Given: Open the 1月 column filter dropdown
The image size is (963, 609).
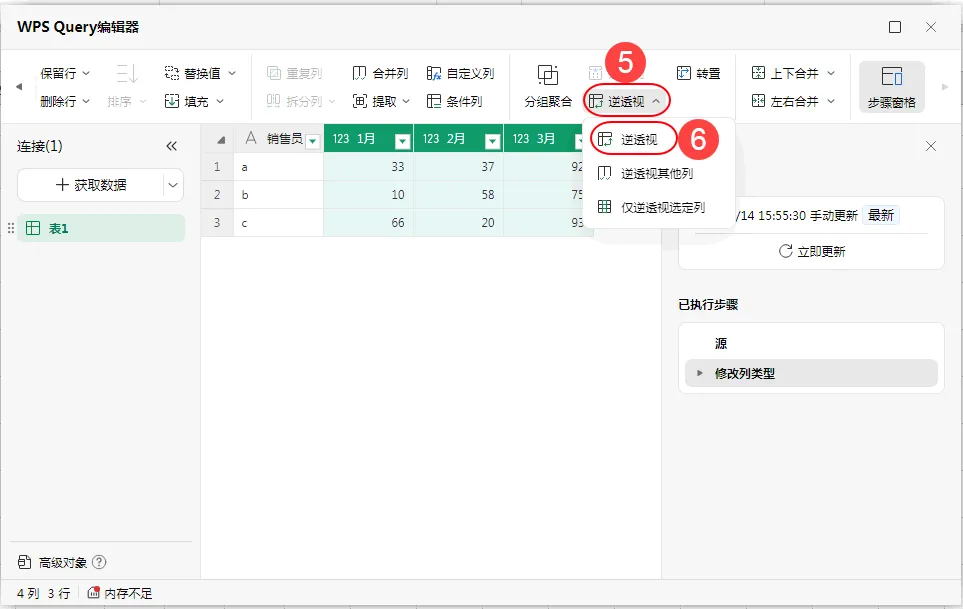Looking at the screenshot, I should [x=402, y=142].
